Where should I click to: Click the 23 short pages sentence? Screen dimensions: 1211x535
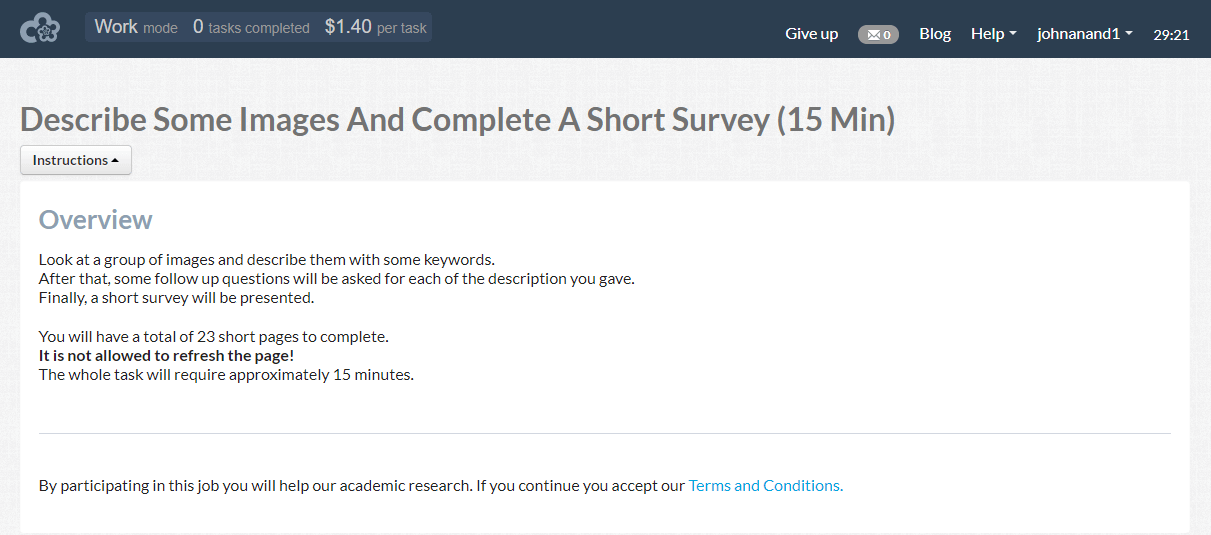click(214, 337)
